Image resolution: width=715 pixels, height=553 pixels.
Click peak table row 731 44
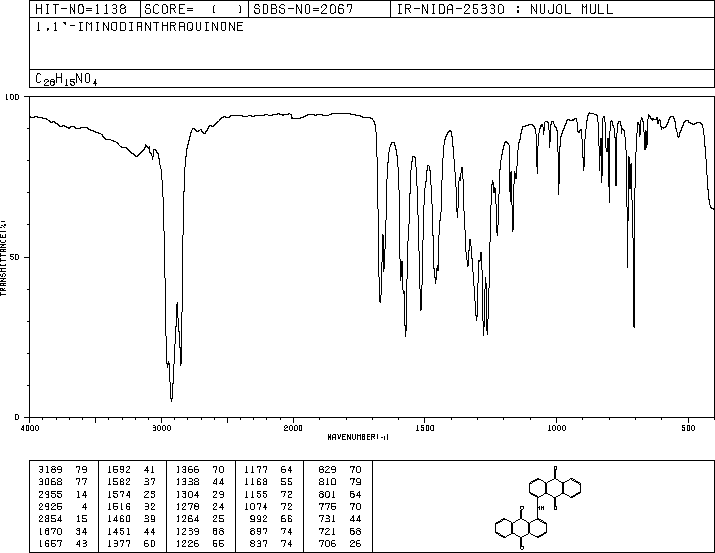point(340,519)
